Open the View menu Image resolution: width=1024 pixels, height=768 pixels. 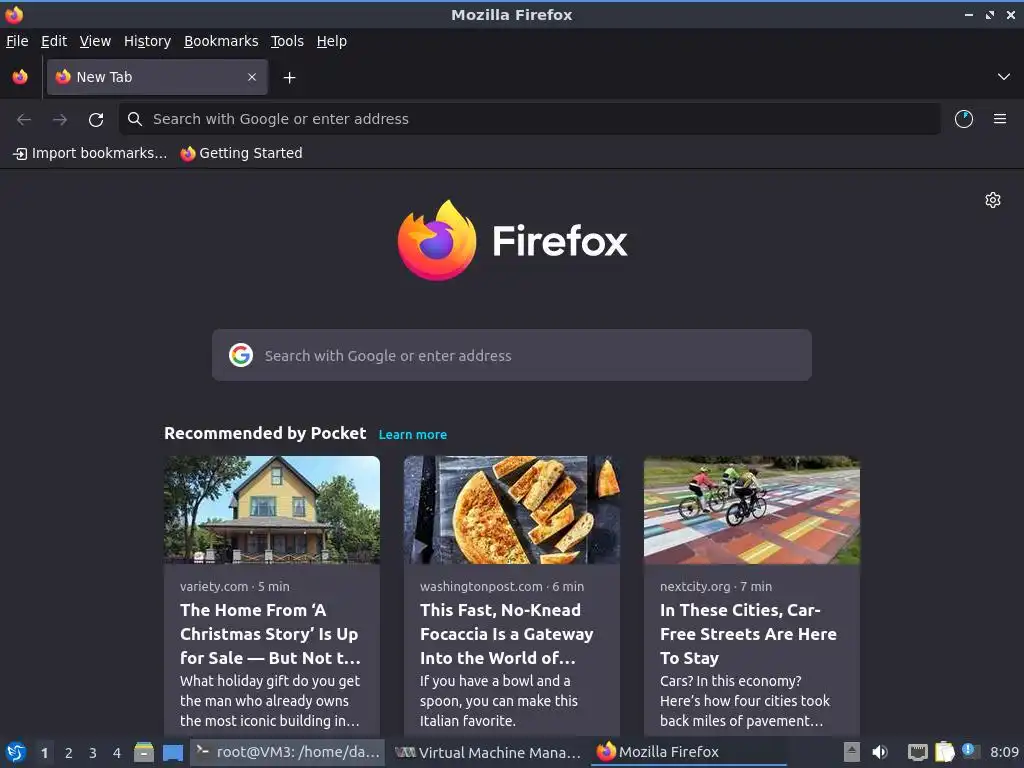[95, 41]
